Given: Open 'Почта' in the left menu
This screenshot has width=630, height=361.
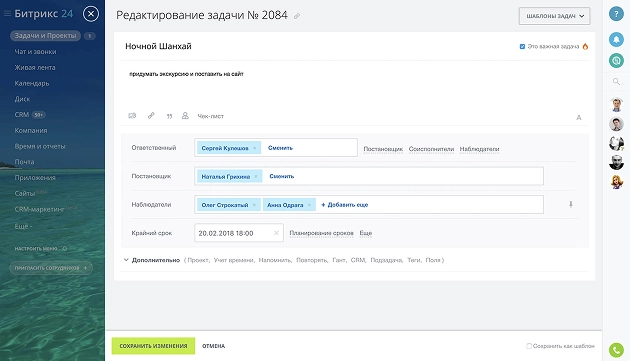Looking at the screenshot, I should (x=25, y=162).
